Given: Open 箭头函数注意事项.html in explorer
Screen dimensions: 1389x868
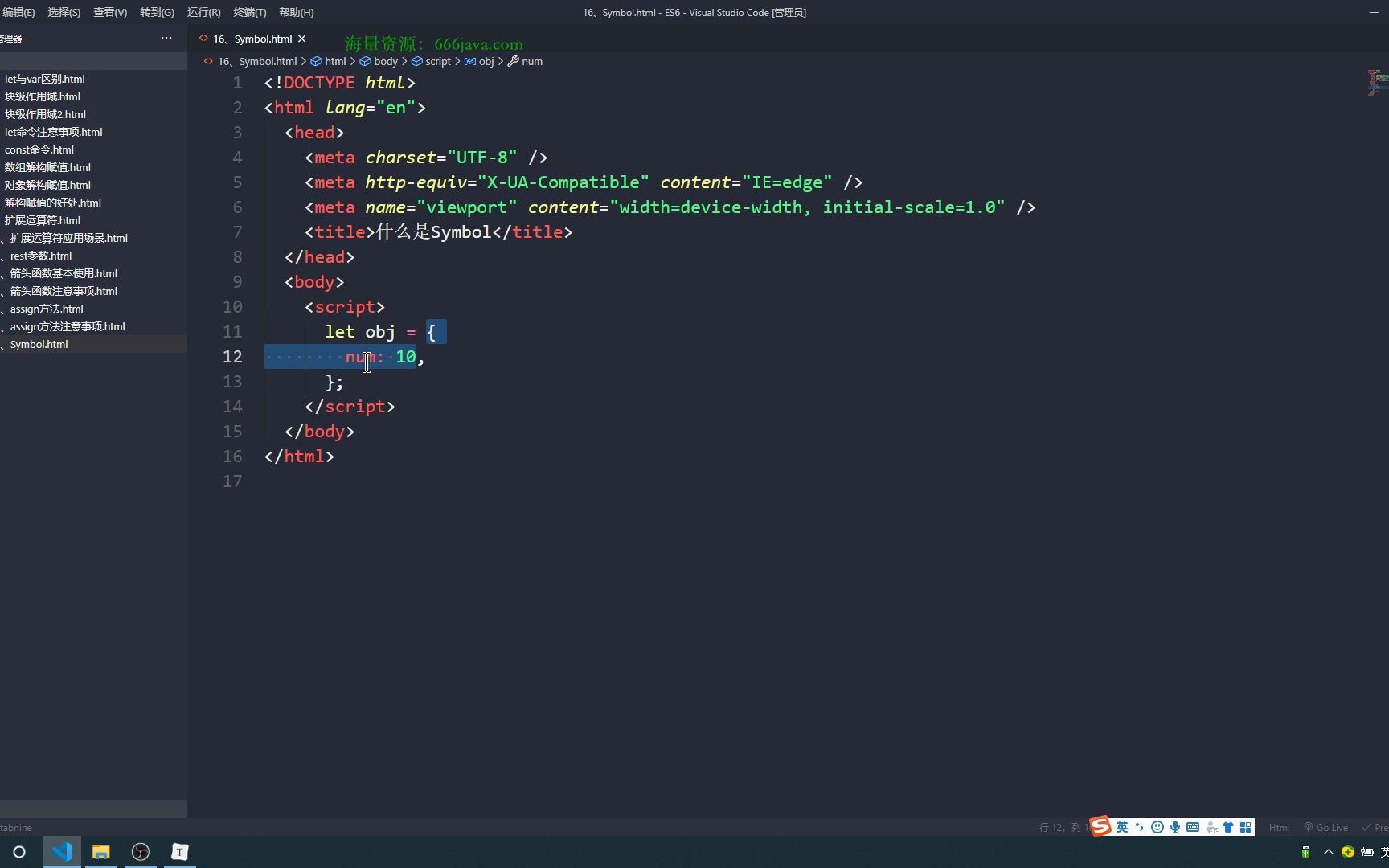Looking at the screenshot, I should coord(93,291).
